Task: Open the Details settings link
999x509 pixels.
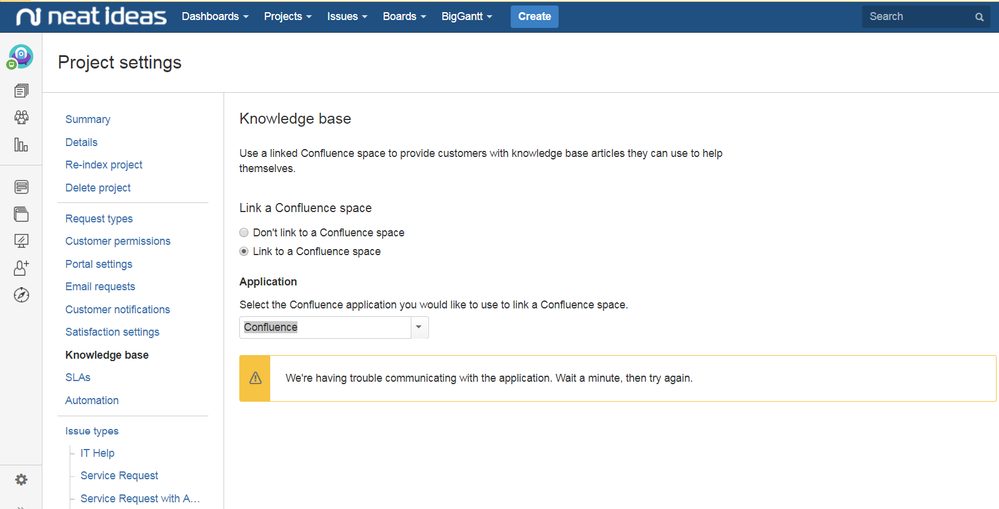Action: point(81,142)
